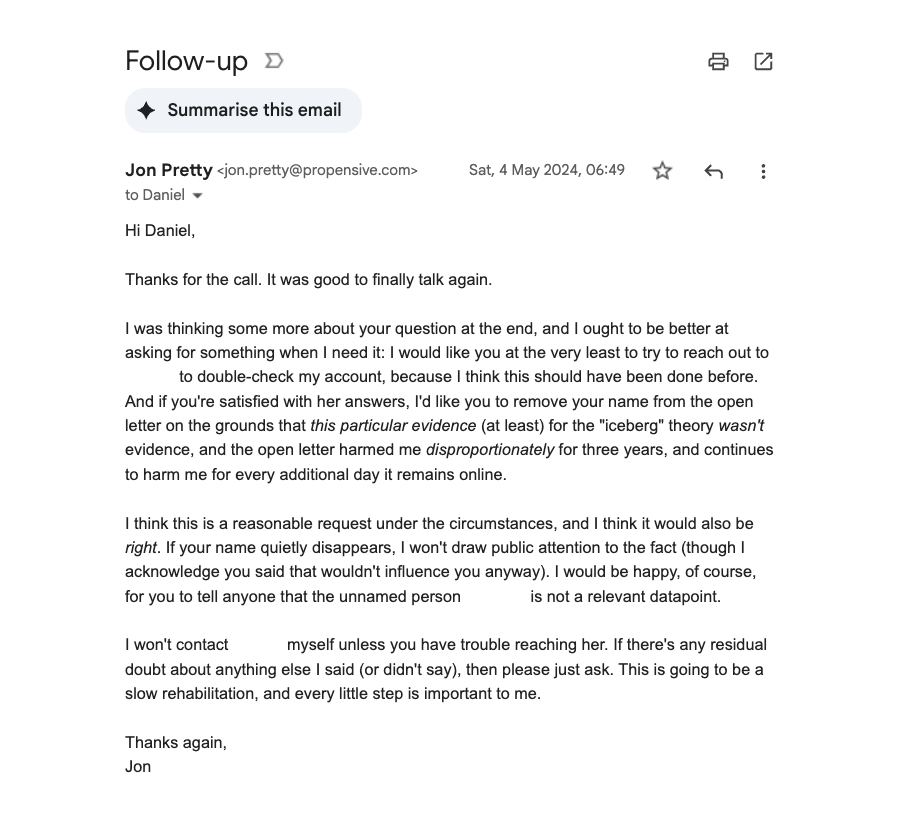This screenshot has width=900, height=823.
Task: Select the jon.pretty@propensive.com address
Action: 317,170
